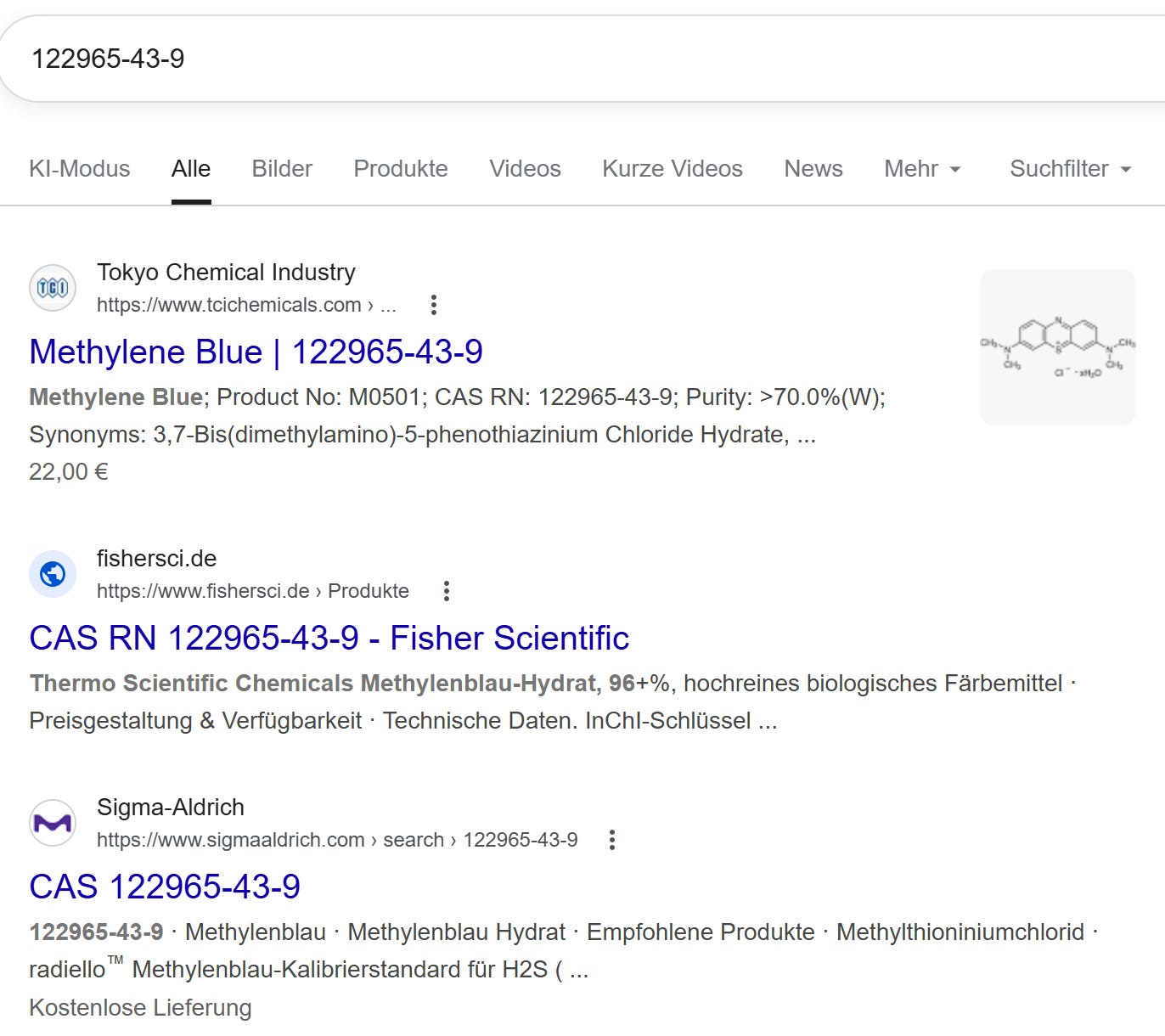Image resolution: width=1165 pixels, height=1036 pixels.
Task: Click snippet text 'Synonyms: 3,7-Bis(dimethylamino)-5-phenothiazinium Chloride Hydrate'
Action: coord(409,435)
